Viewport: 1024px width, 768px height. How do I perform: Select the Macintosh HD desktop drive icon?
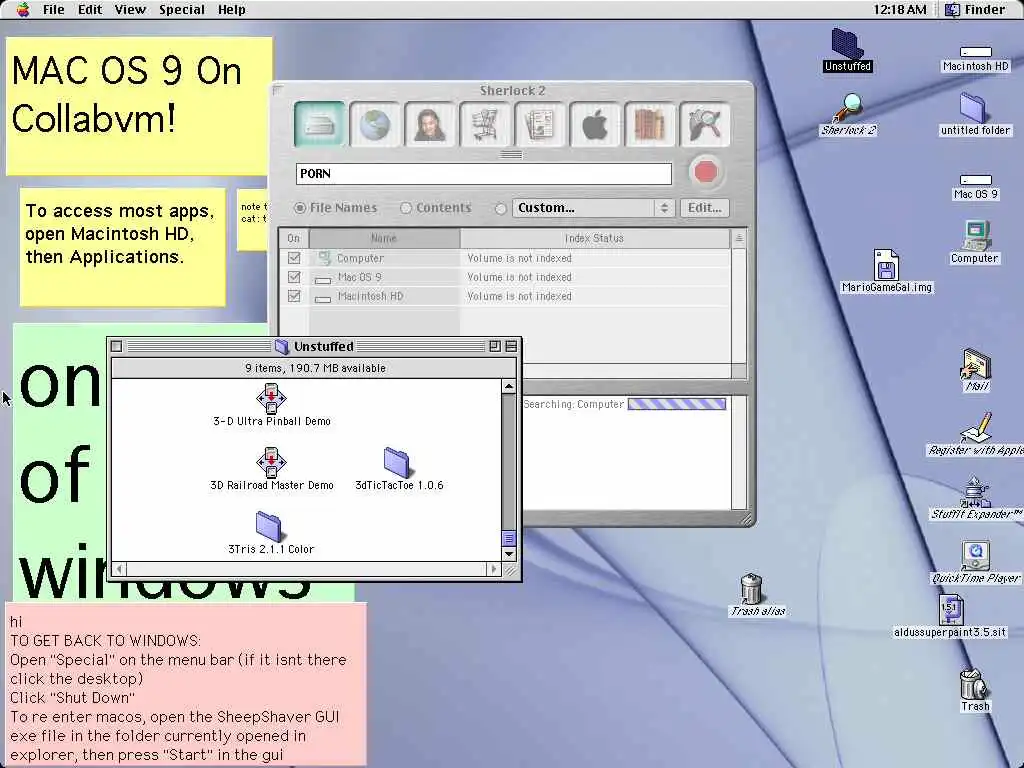(976, 58)
